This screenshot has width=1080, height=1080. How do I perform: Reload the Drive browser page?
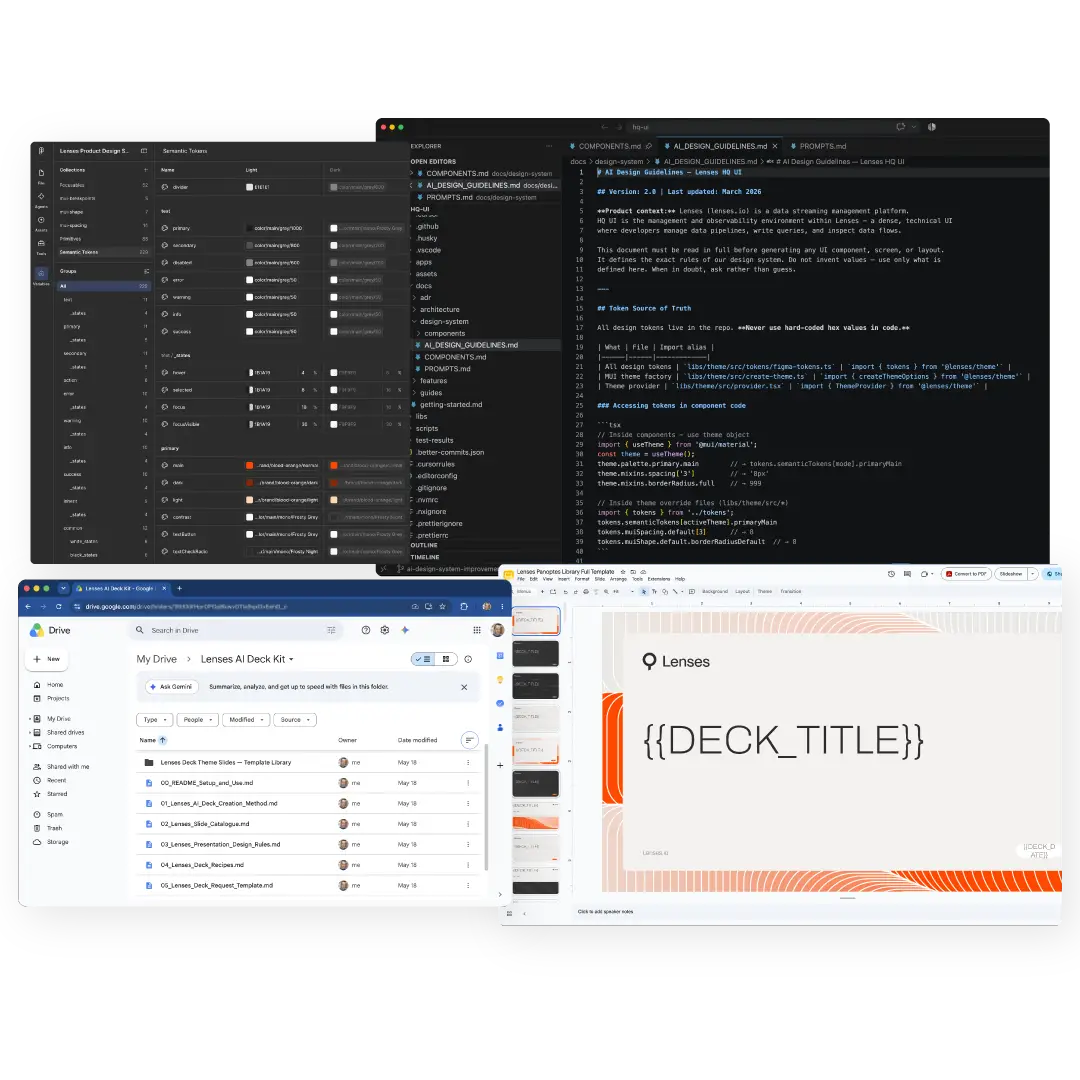pyautogui.click(x=59, y=606)
